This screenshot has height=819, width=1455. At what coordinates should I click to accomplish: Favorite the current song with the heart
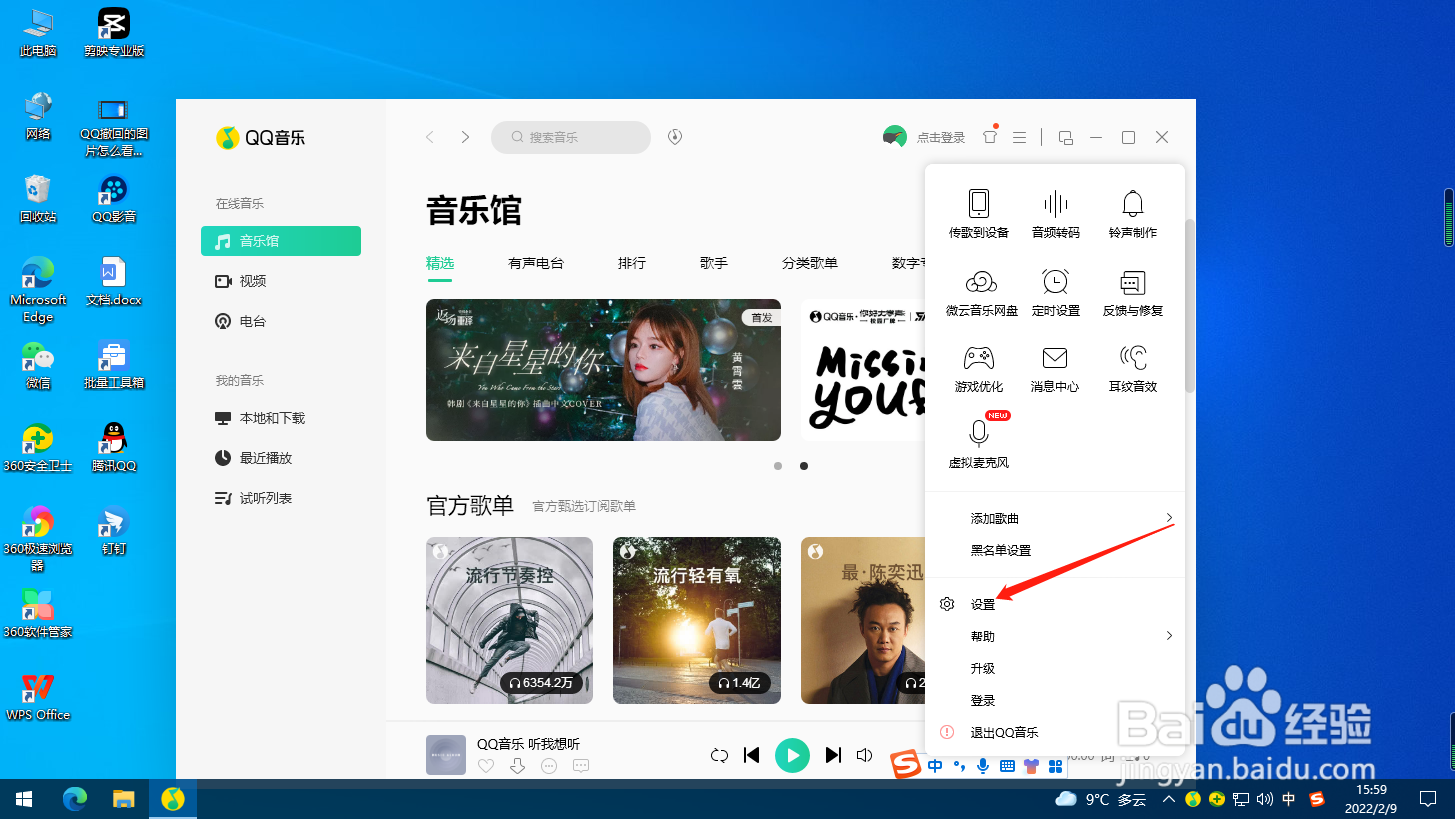click(x=486, y=765)
